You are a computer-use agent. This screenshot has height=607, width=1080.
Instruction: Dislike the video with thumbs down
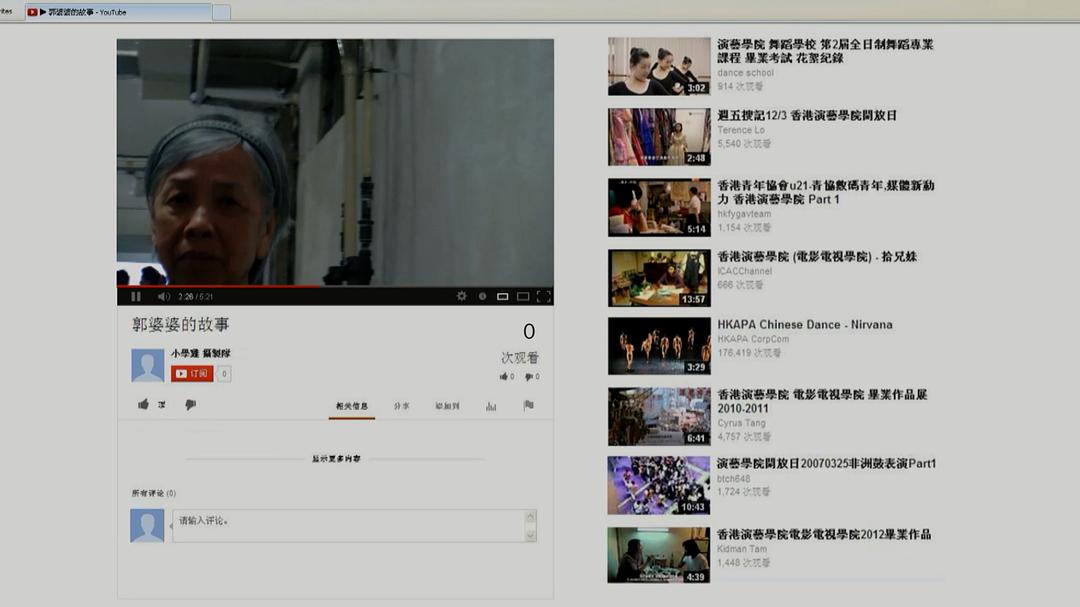(190, 404)
